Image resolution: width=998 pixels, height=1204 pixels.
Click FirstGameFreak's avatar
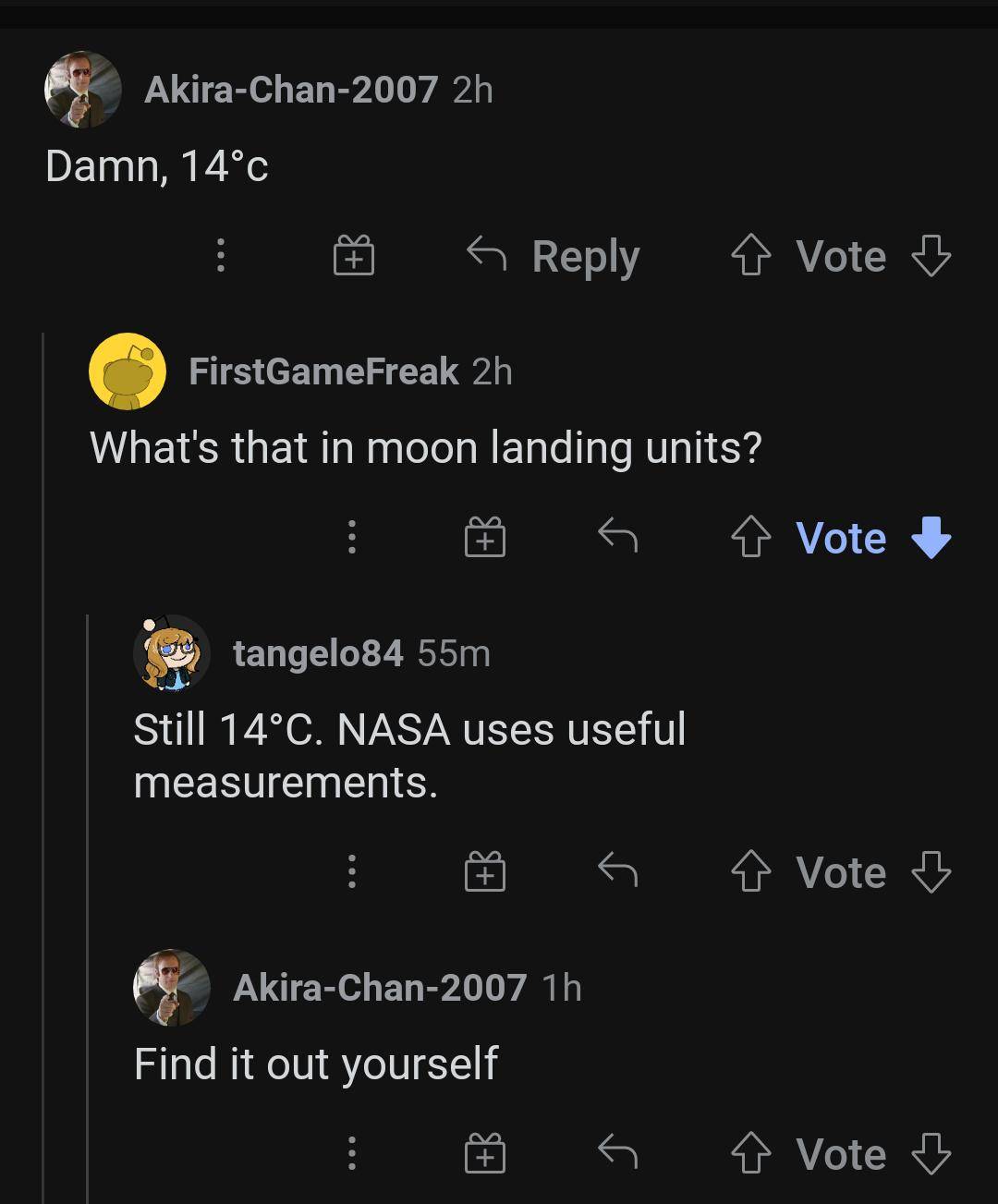[x=128, y=371]
